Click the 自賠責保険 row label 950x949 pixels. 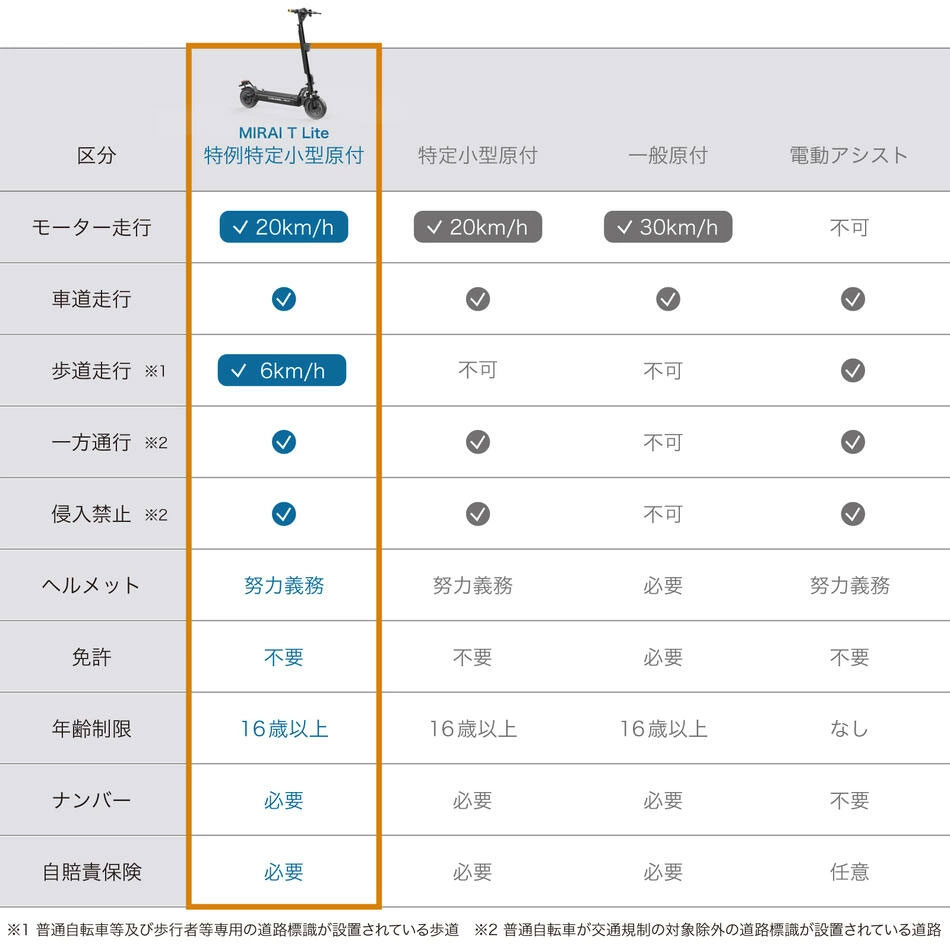(x=91, y=872)
